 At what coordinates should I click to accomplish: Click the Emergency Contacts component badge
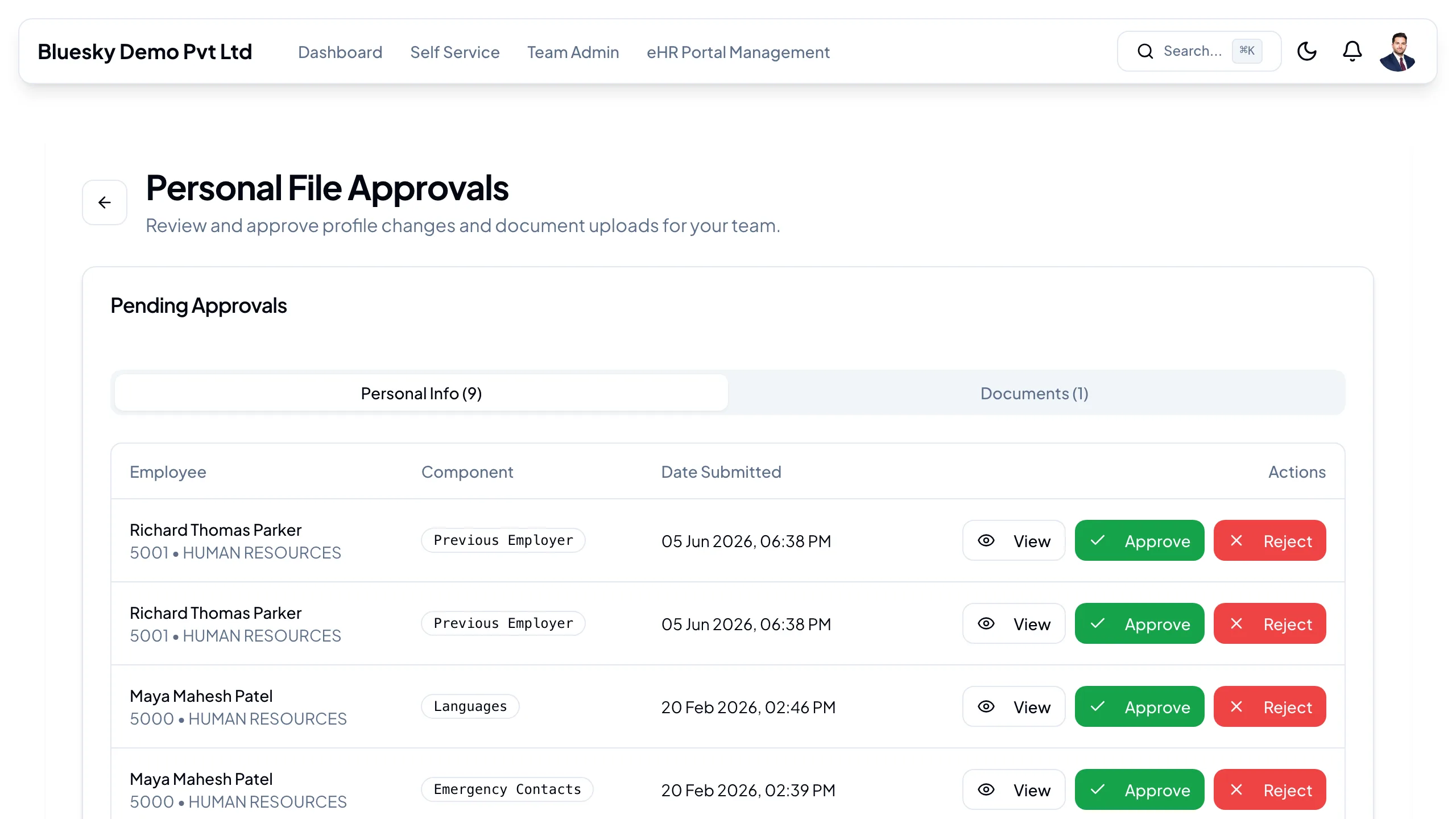[507, 789]
